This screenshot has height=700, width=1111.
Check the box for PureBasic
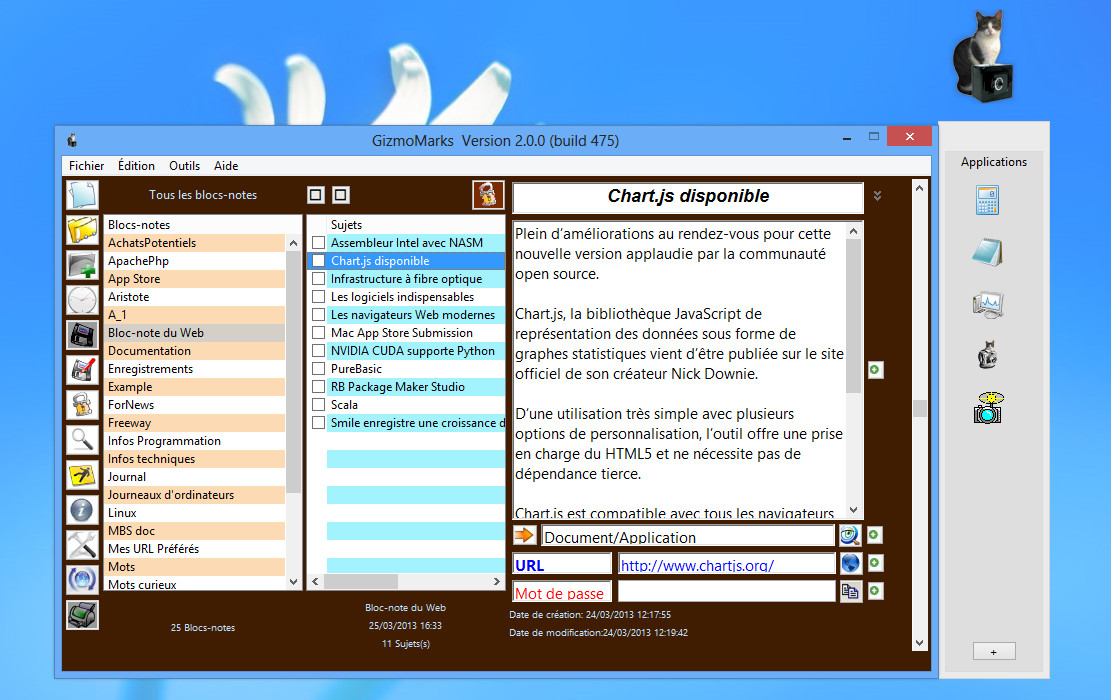point(319,369)
